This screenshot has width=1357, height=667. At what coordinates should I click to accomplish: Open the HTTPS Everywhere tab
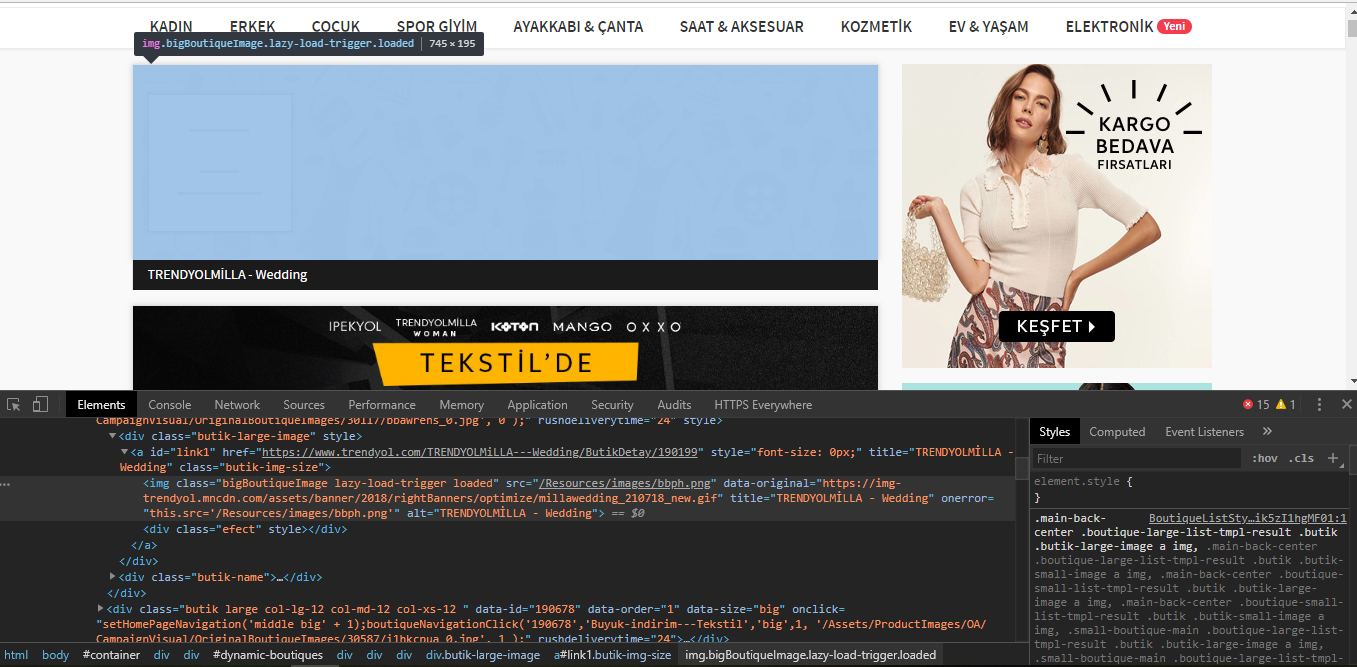pos(763,404)
